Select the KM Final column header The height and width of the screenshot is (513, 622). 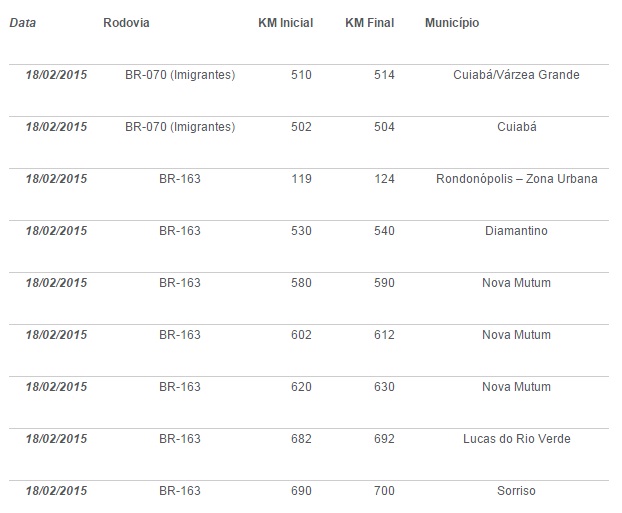coord(369,23)
